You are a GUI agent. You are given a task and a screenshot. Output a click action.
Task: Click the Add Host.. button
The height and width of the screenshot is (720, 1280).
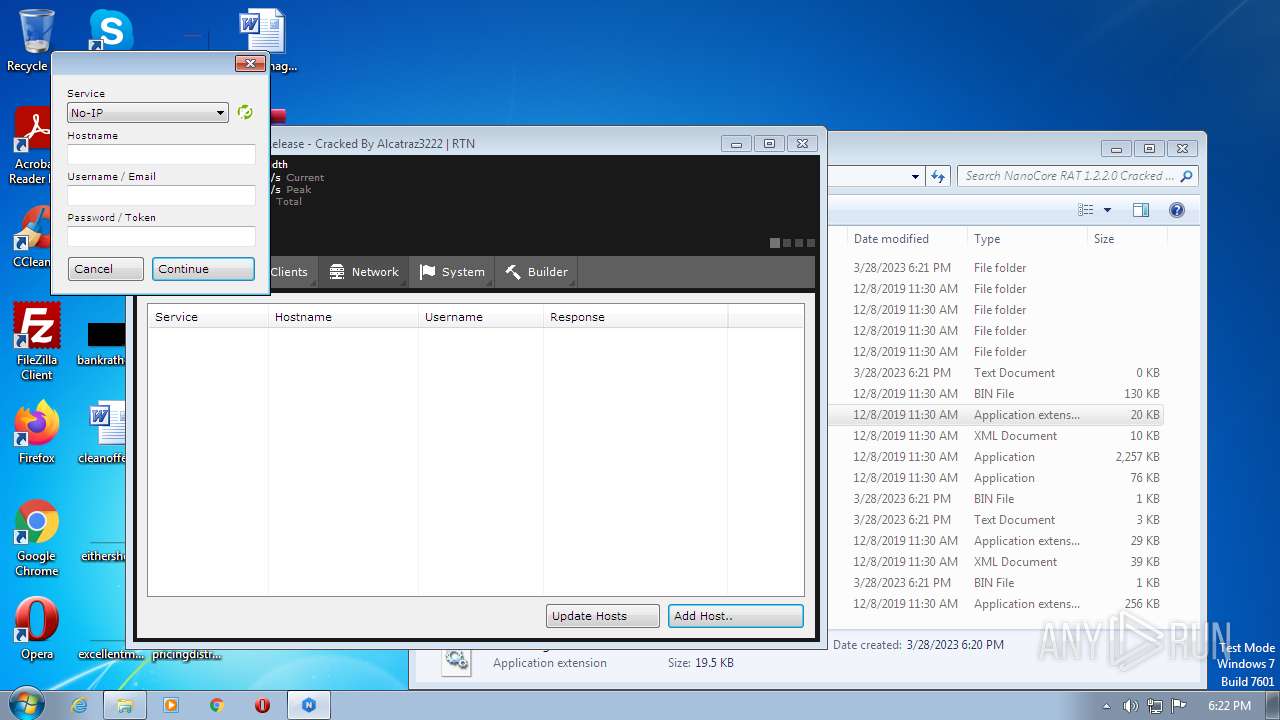click(736, 616)
